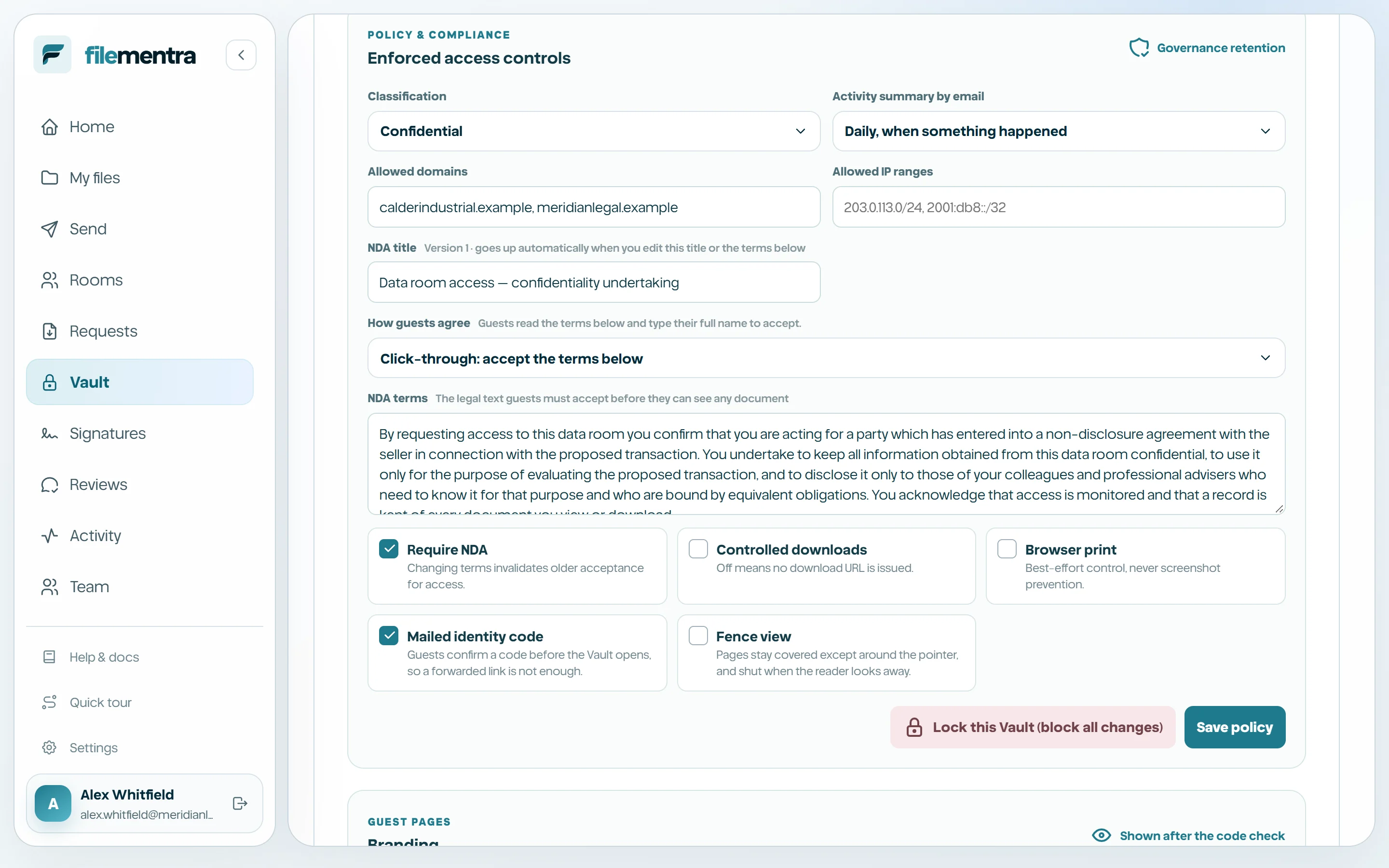Open the Activity page
Viewport: 1389px width, 868px height.
(139, 536)
